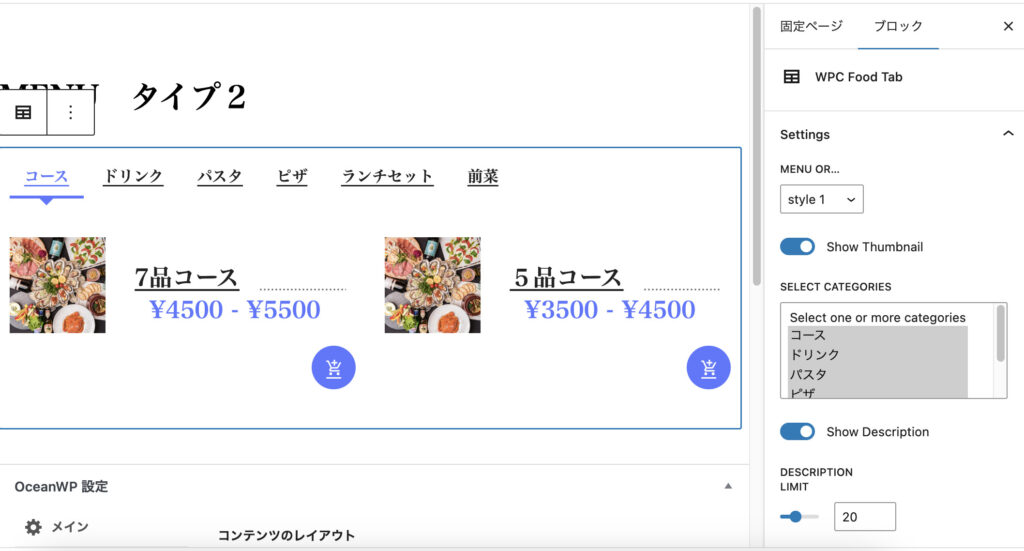Open block options three-dot menu
Image resolution: width=1024 pixels, height=551 pixels.
point(70,113)
